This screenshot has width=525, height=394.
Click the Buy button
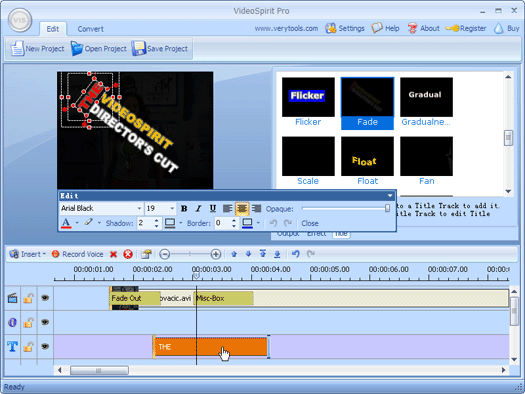coord(506,28)
